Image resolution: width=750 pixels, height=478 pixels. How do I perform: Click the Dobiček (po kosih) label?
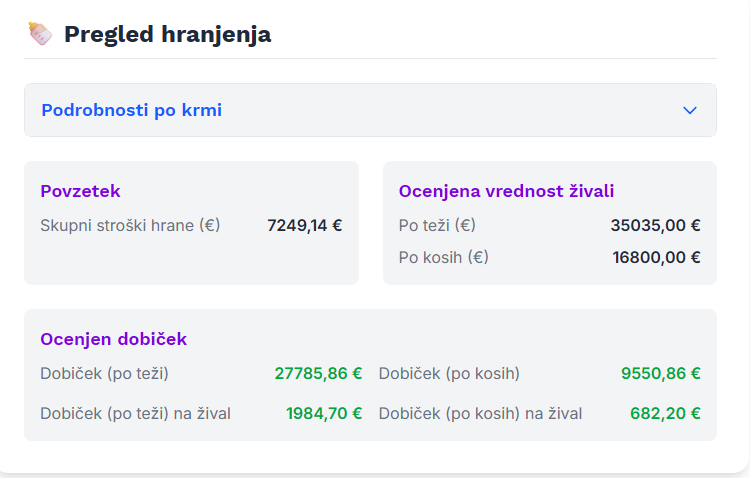click(449, 374)
